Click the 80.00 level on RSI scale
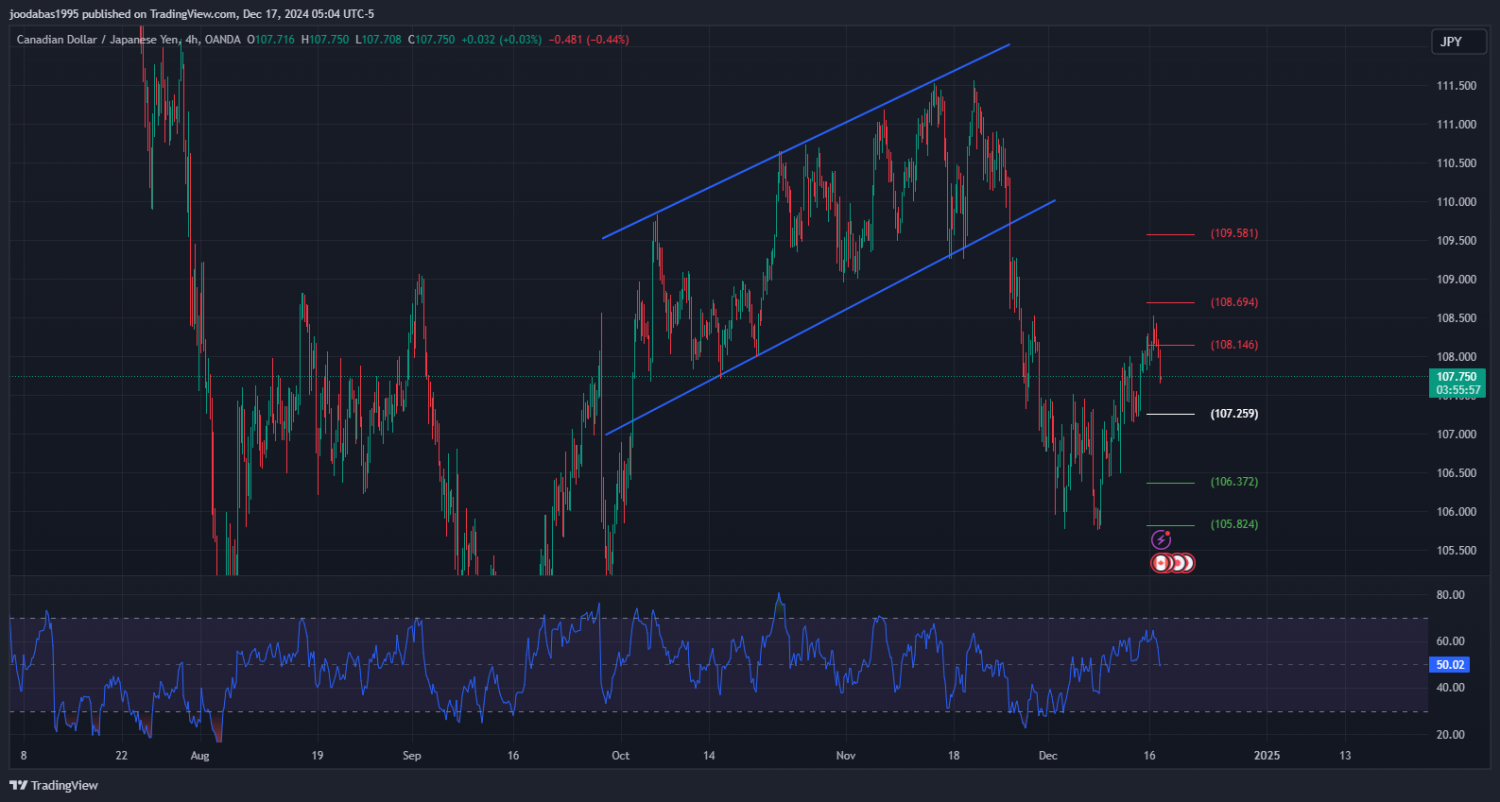The height and width of the screenshot is (802, 1500). [x=1449, y=595]
